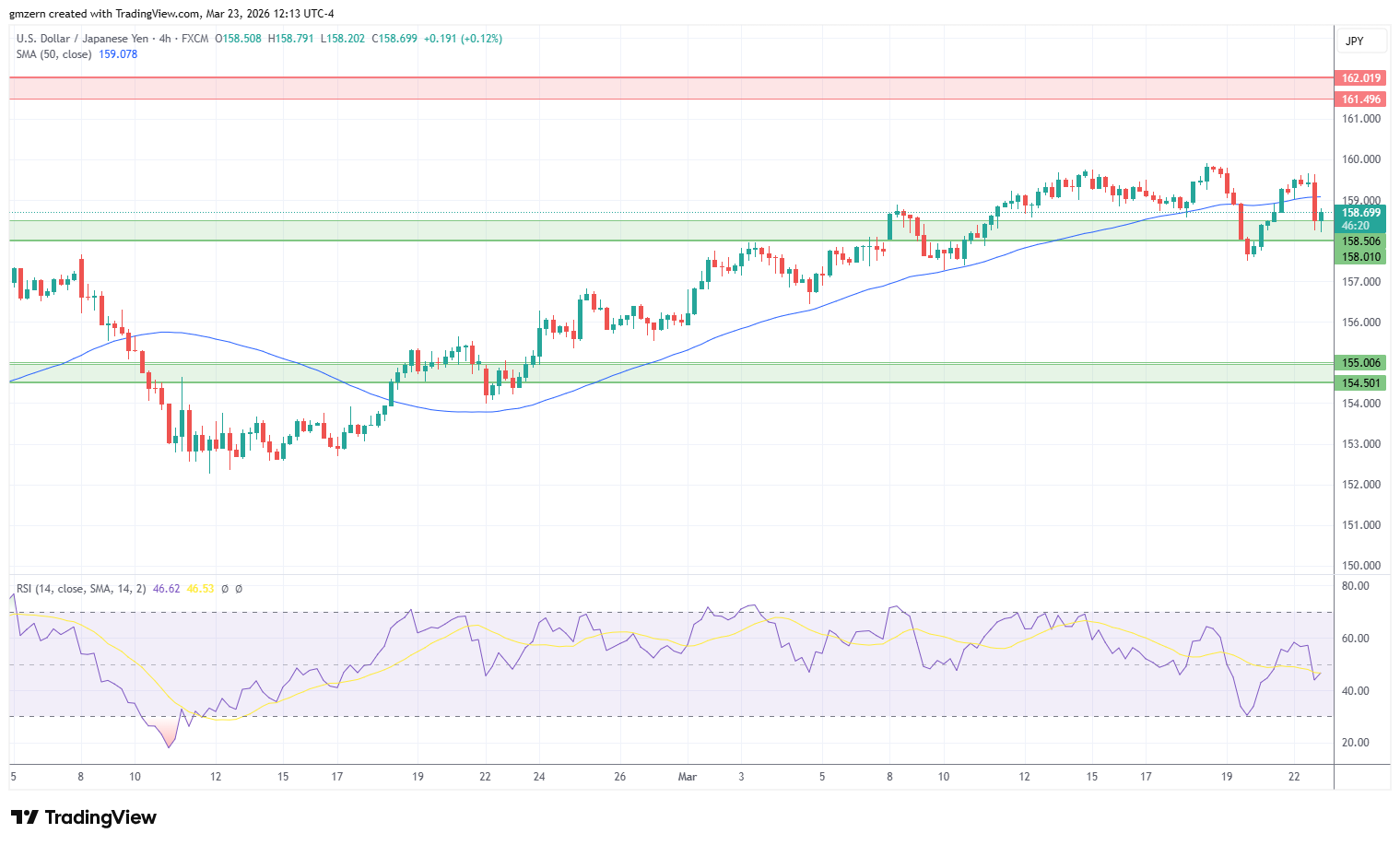
Task: Click the current price label 158.699 on axis
Action: 1360,213
